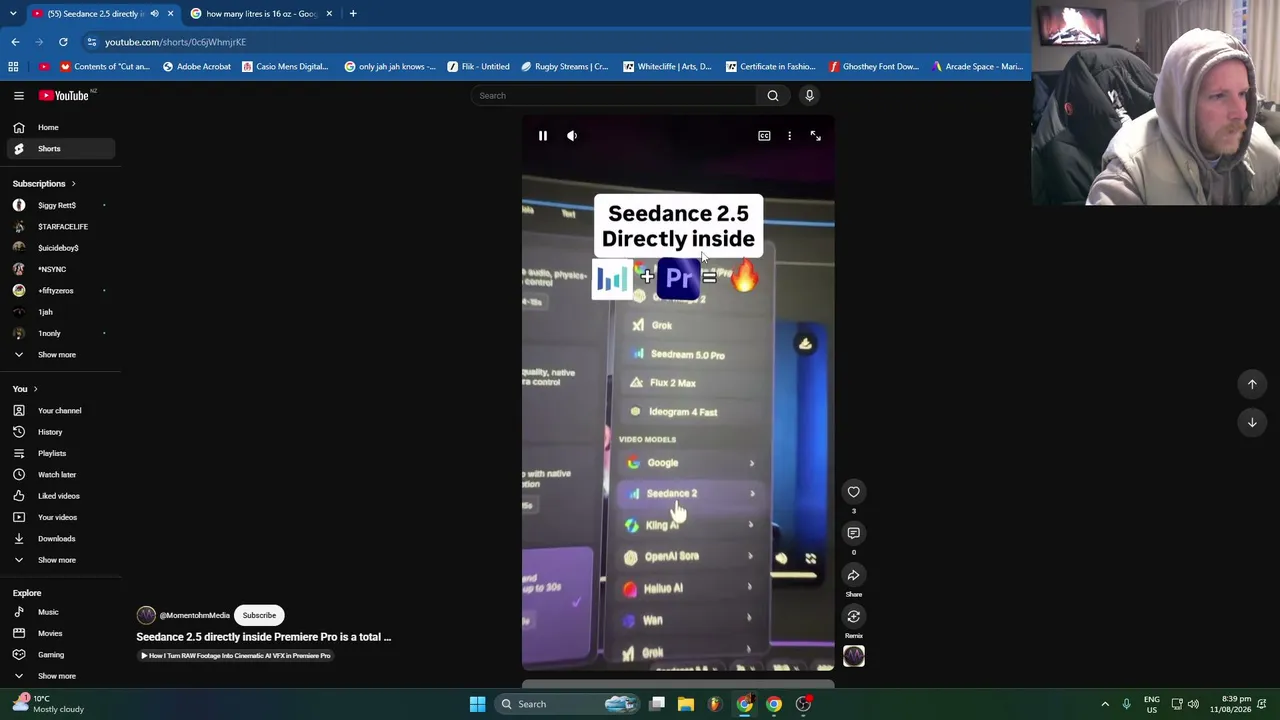Screen dimensions: 1280x720
Task: Toggle closed captions on the Short
Action: click(764, 136)
